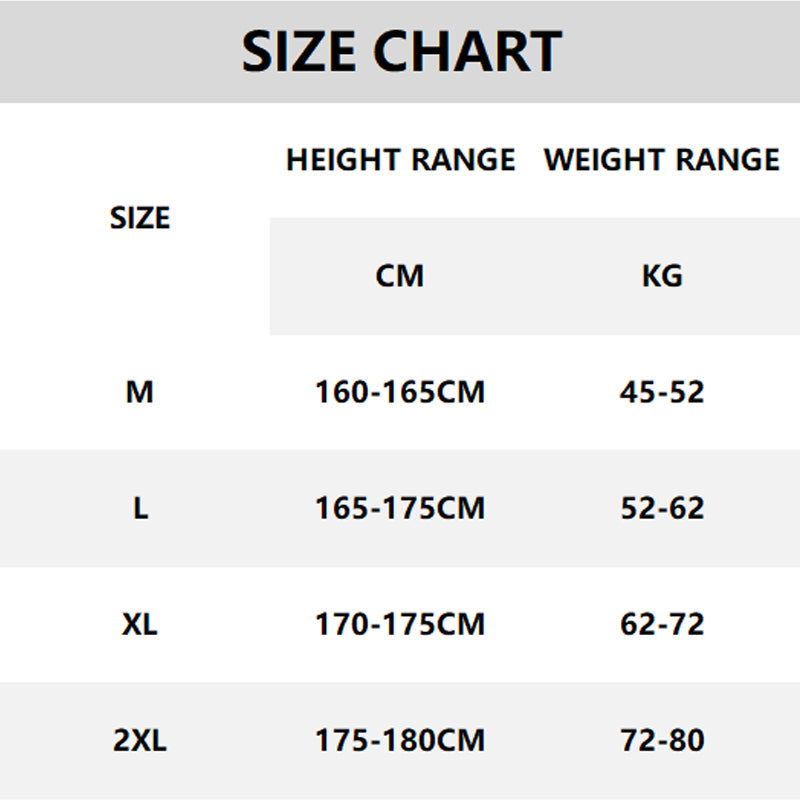Click the CM unit label

pyautogui.click(x=400, y=275)
